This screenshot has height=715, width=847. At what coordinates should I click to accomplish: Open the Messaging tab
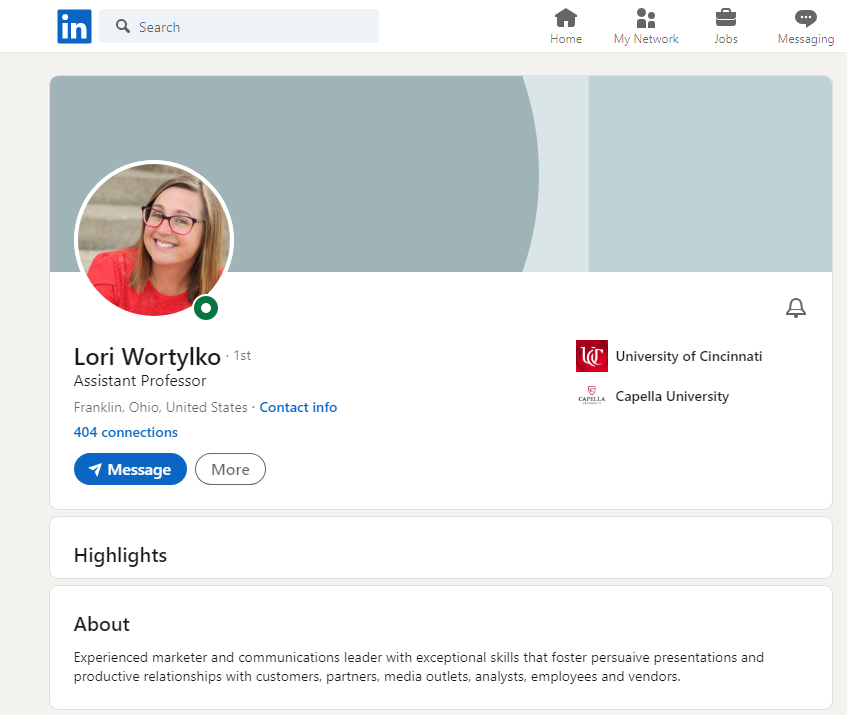click(x=806, y=26)
